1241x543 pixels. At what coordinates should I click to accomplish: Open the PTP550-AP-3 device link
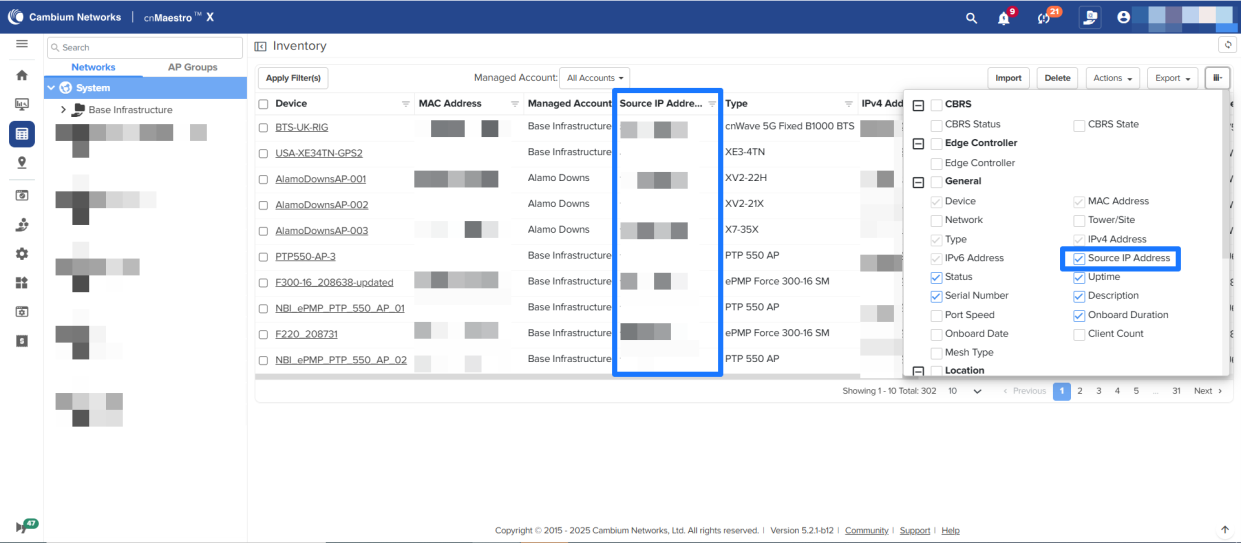[x=305, y=256]
